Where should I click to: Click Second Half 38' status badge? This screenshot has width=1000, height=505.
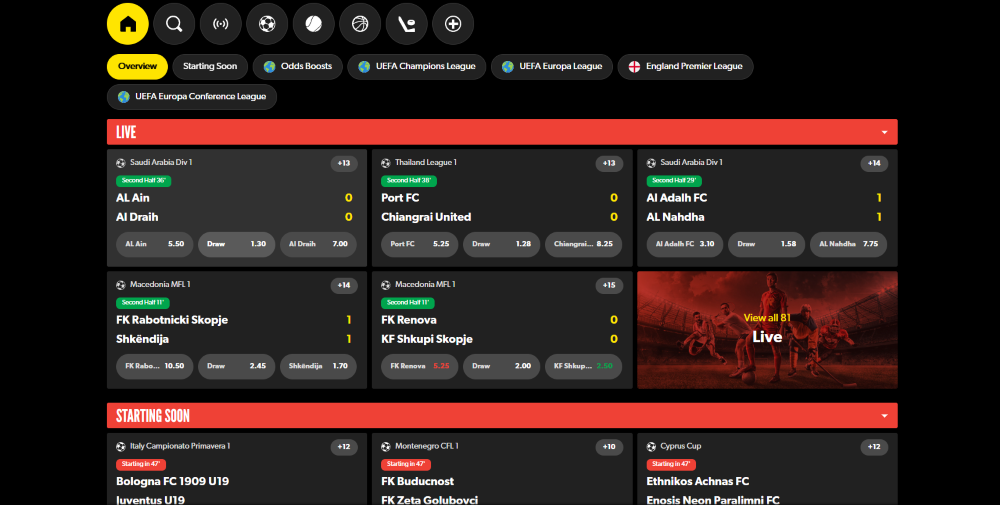tap(409, 181)
